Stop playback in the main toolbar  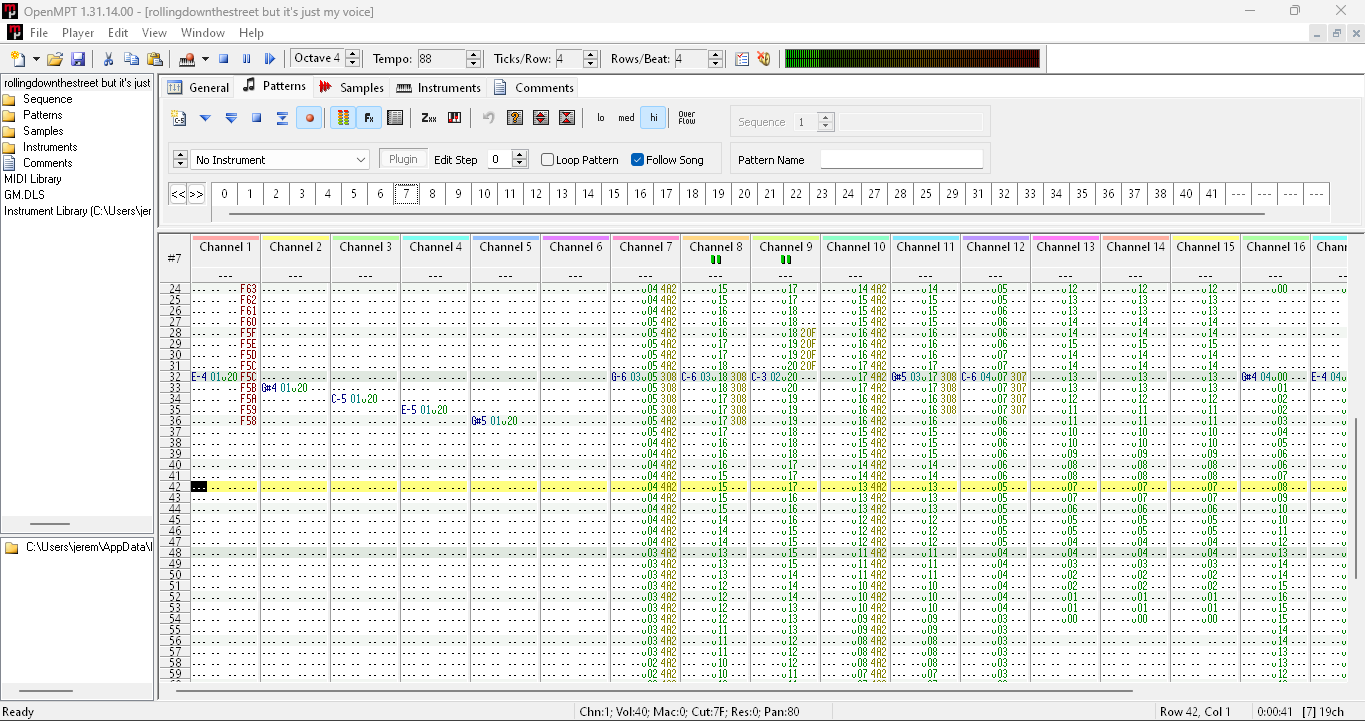click(x=224, y=59)
